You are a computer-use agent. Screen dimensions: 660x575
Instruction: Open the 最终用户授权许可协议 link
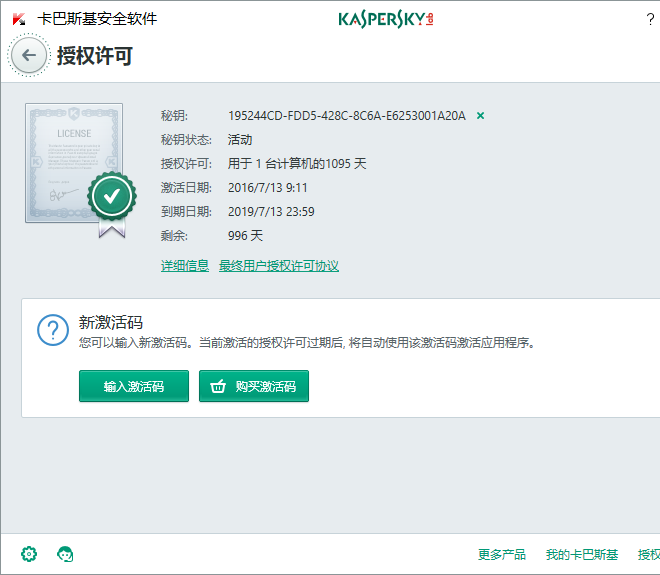click(279, 266)
